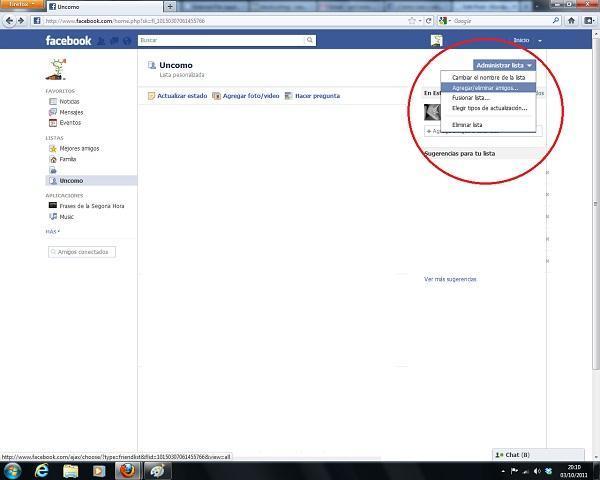The width and height of the screenshot is (600, 480).
Task: Click Actualizar estado
Action: click(182, 96)
